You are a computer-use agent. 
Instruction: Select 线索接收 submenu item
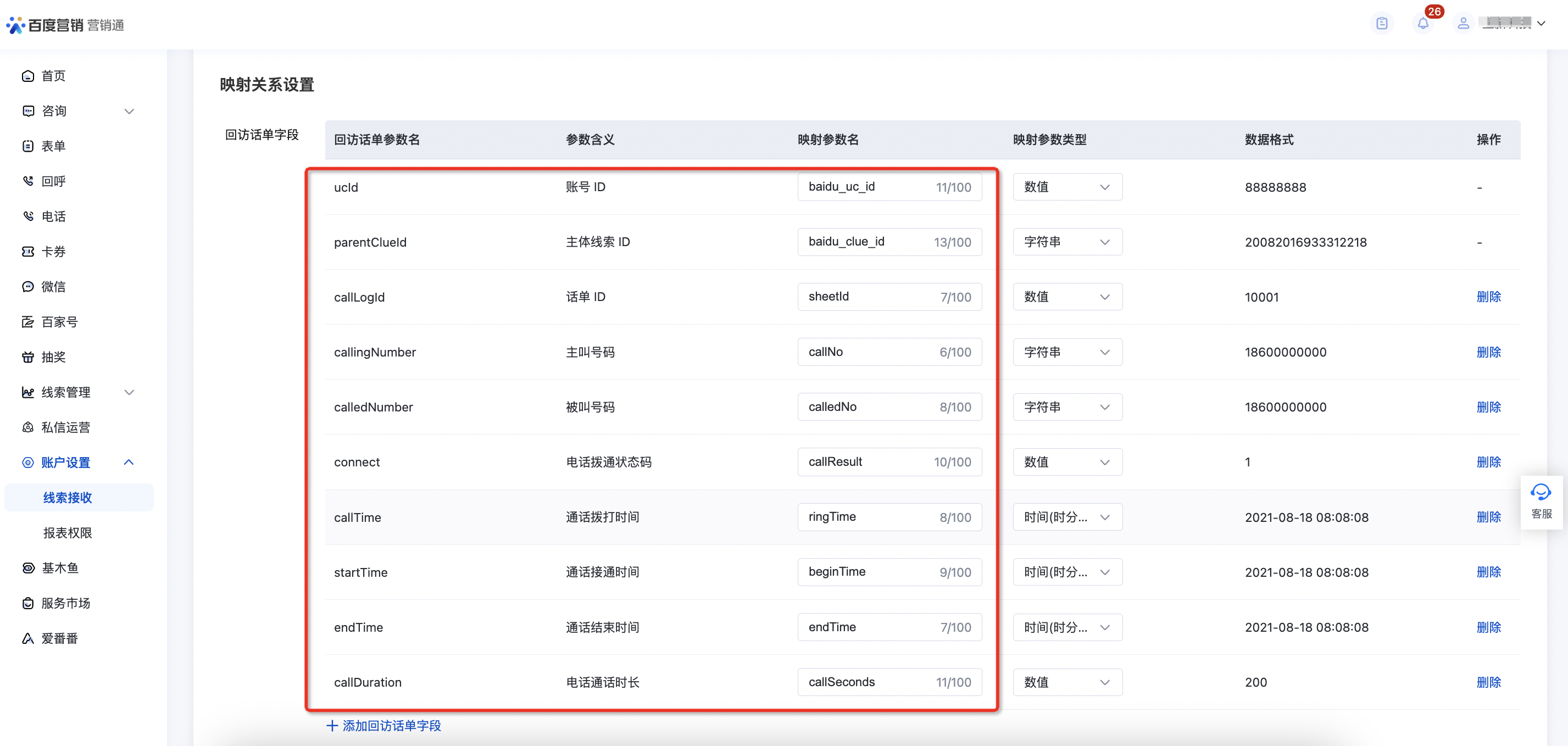point(68,498)
